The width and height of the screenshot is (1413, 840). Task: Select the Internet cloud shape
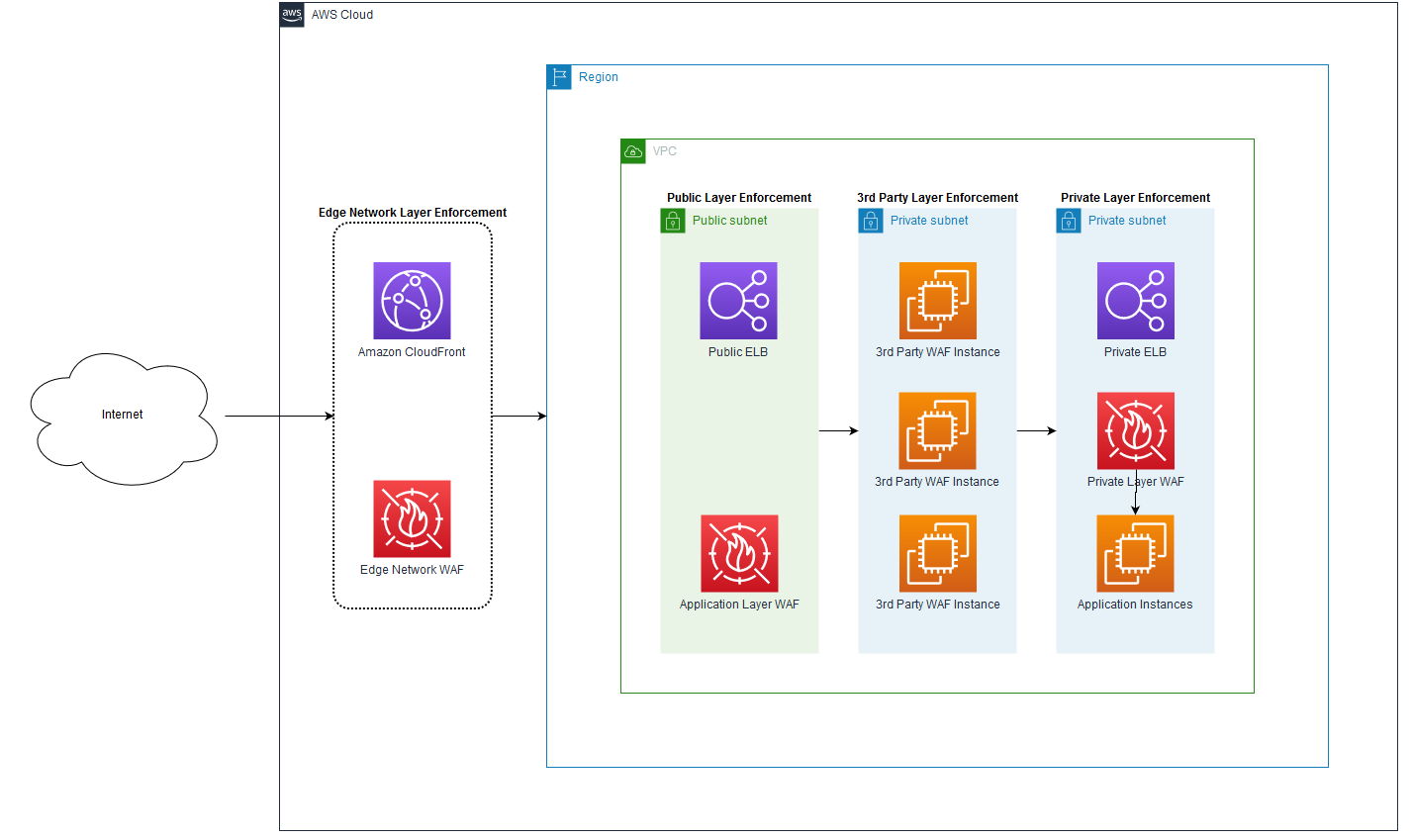click(x=122, y=415)
